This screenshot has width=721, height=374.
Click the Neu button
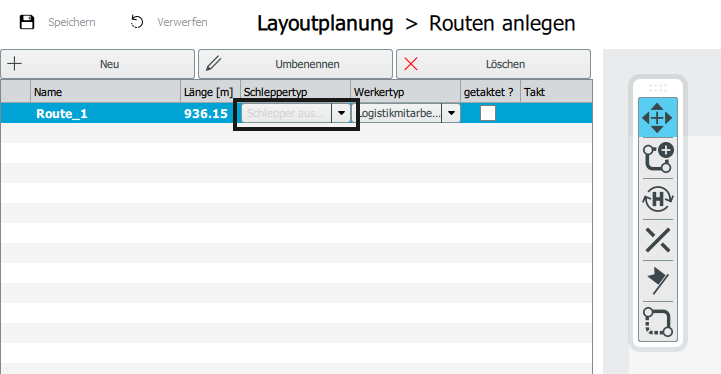point(97,64)
